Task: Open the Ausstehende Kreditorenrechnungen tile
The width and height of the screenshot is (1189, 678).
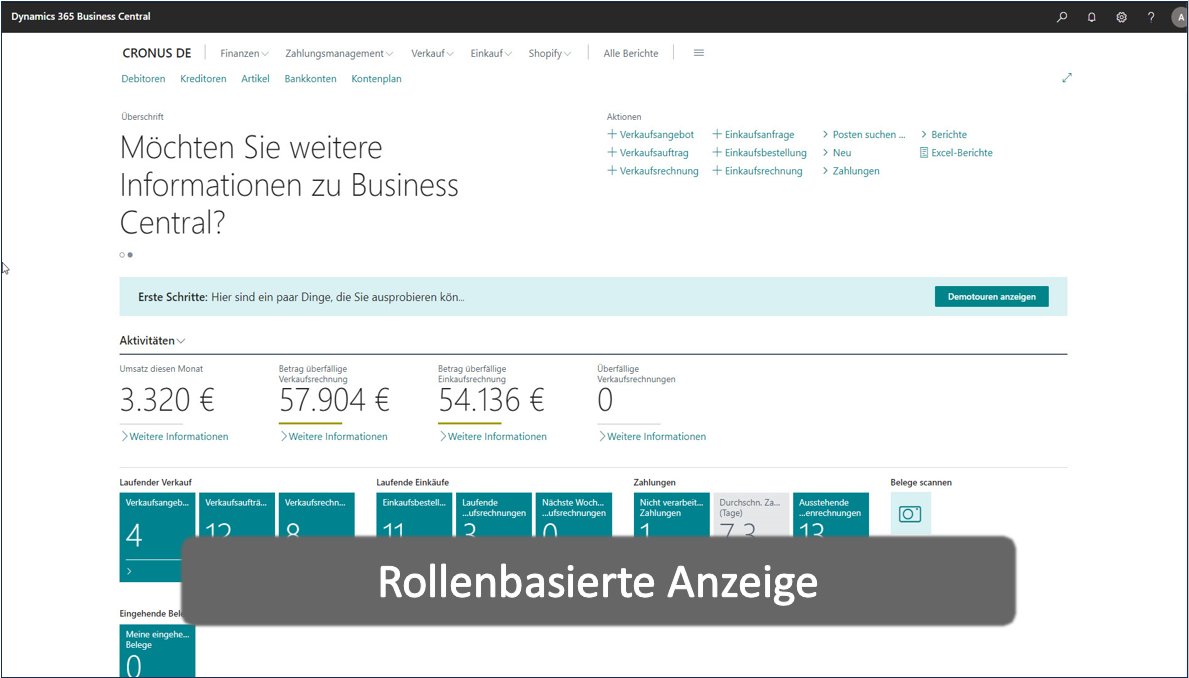Action: (830, 514)
